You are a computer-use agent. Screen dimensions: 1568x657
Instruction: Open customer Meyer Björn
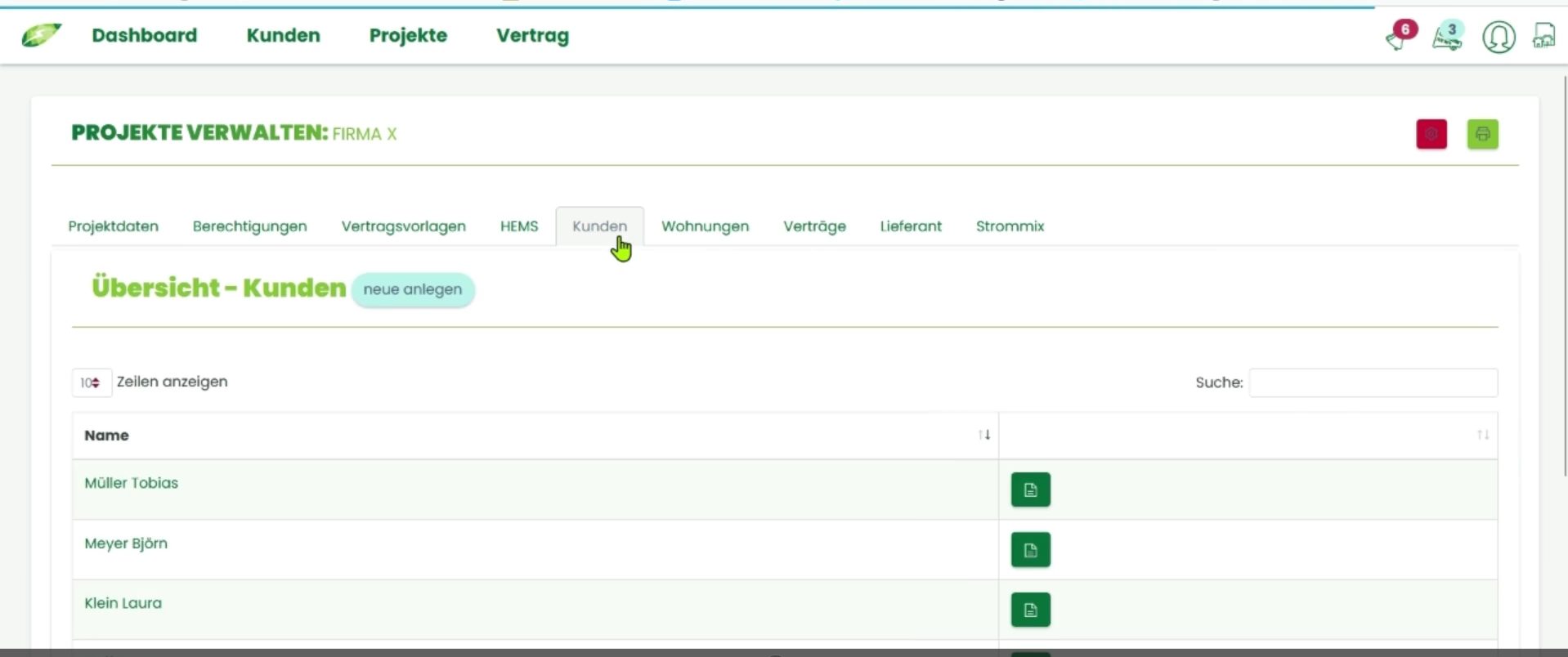(126, 543)
